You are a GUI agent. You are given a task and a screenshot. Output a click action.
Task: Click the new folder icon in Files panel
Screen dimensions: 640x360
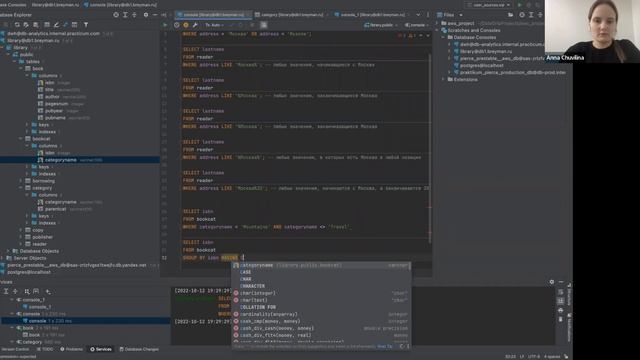(511, 15)
